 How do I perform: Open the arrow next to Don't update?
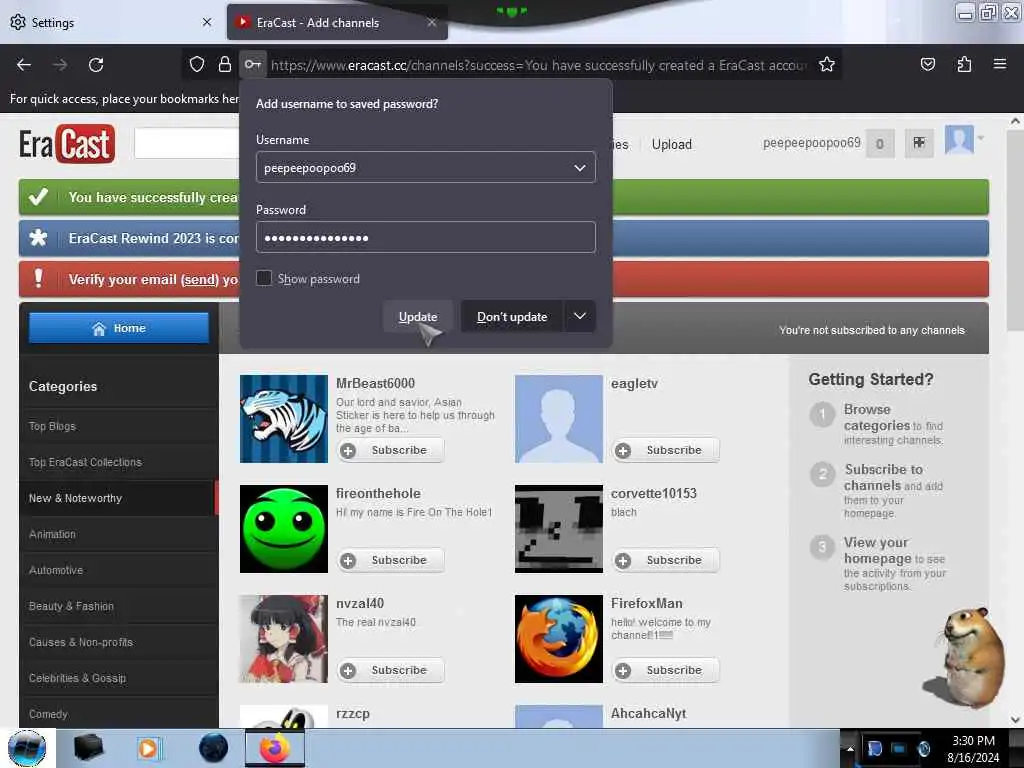pos(580,316)
